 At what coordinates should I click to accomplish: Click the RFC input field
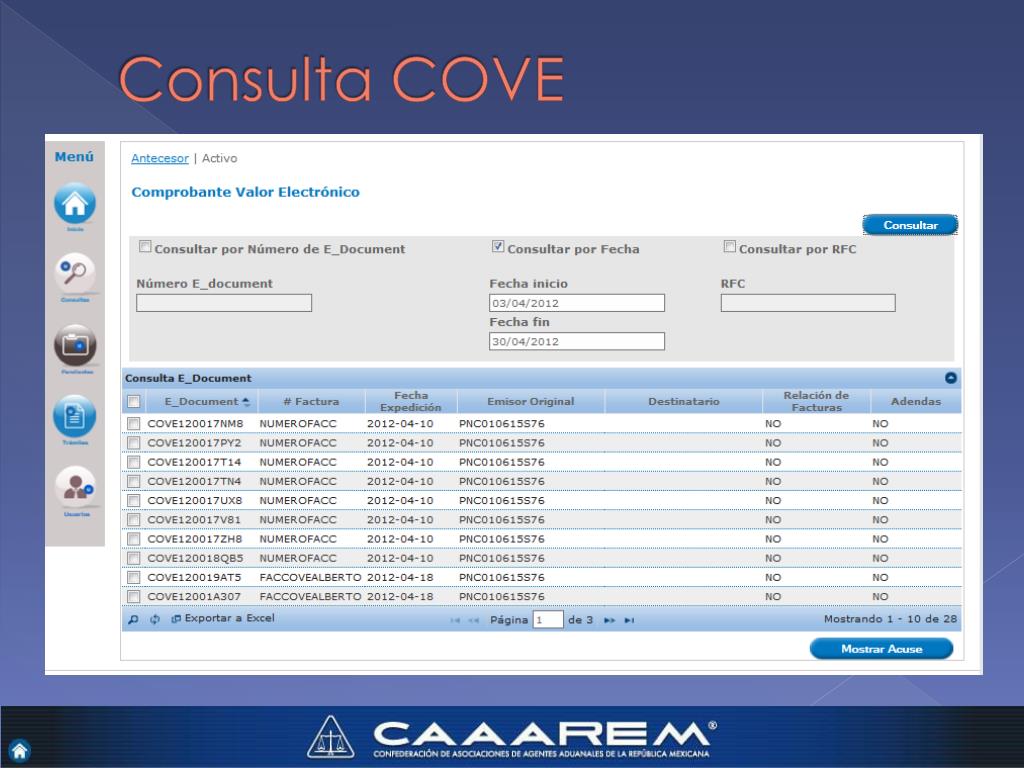click(808, 303)
